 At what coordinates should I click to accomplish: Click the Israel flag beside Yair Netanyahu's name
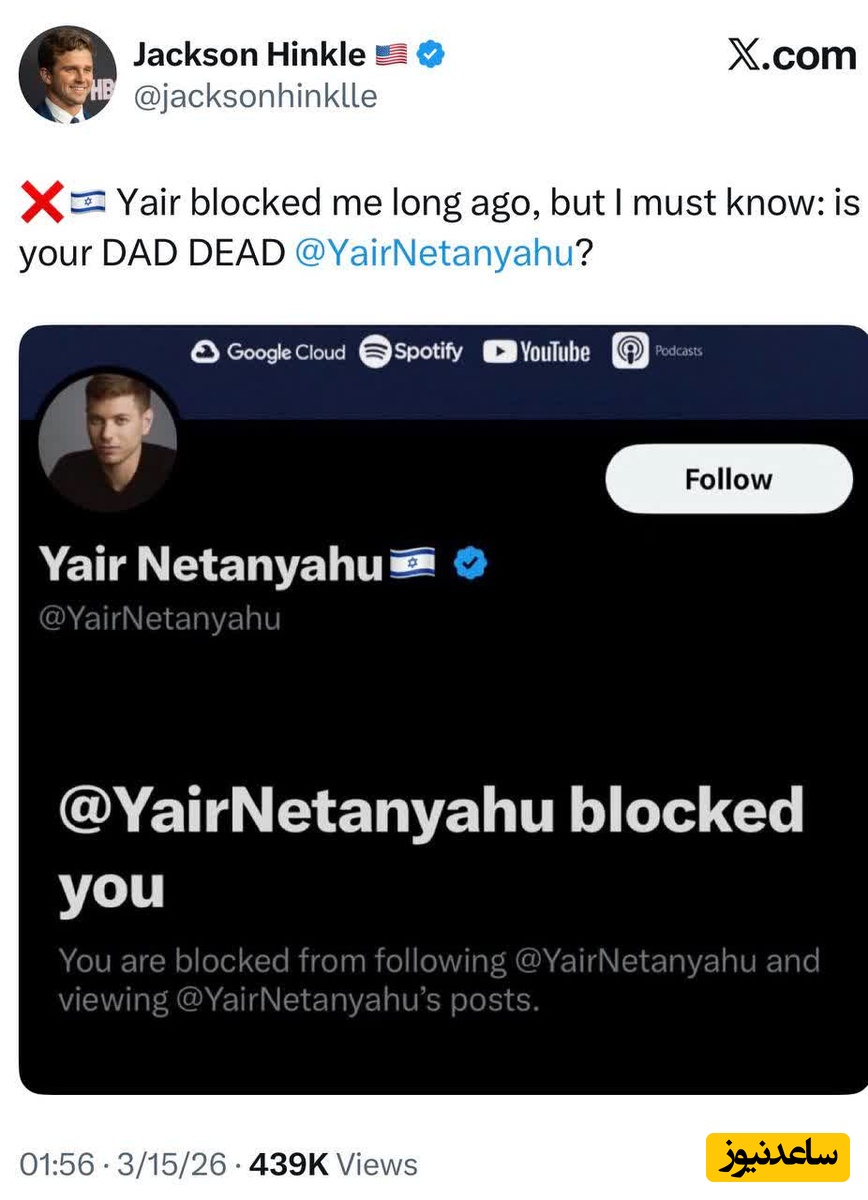412,565
